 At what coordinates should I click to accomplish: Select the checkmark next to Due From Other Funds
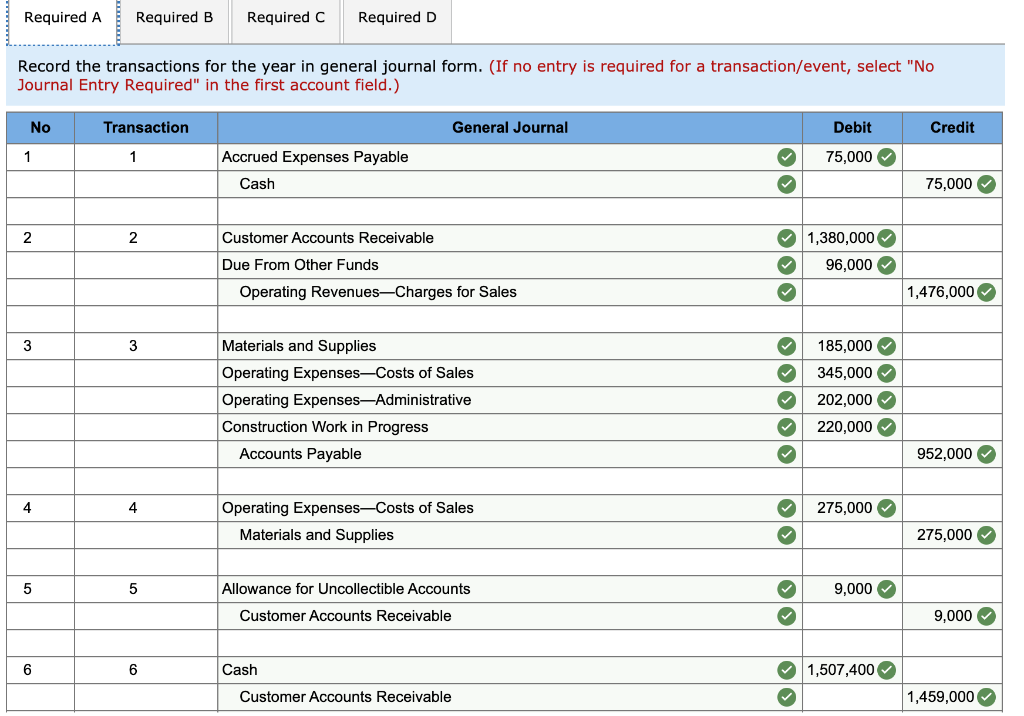[x=787, y=265]
